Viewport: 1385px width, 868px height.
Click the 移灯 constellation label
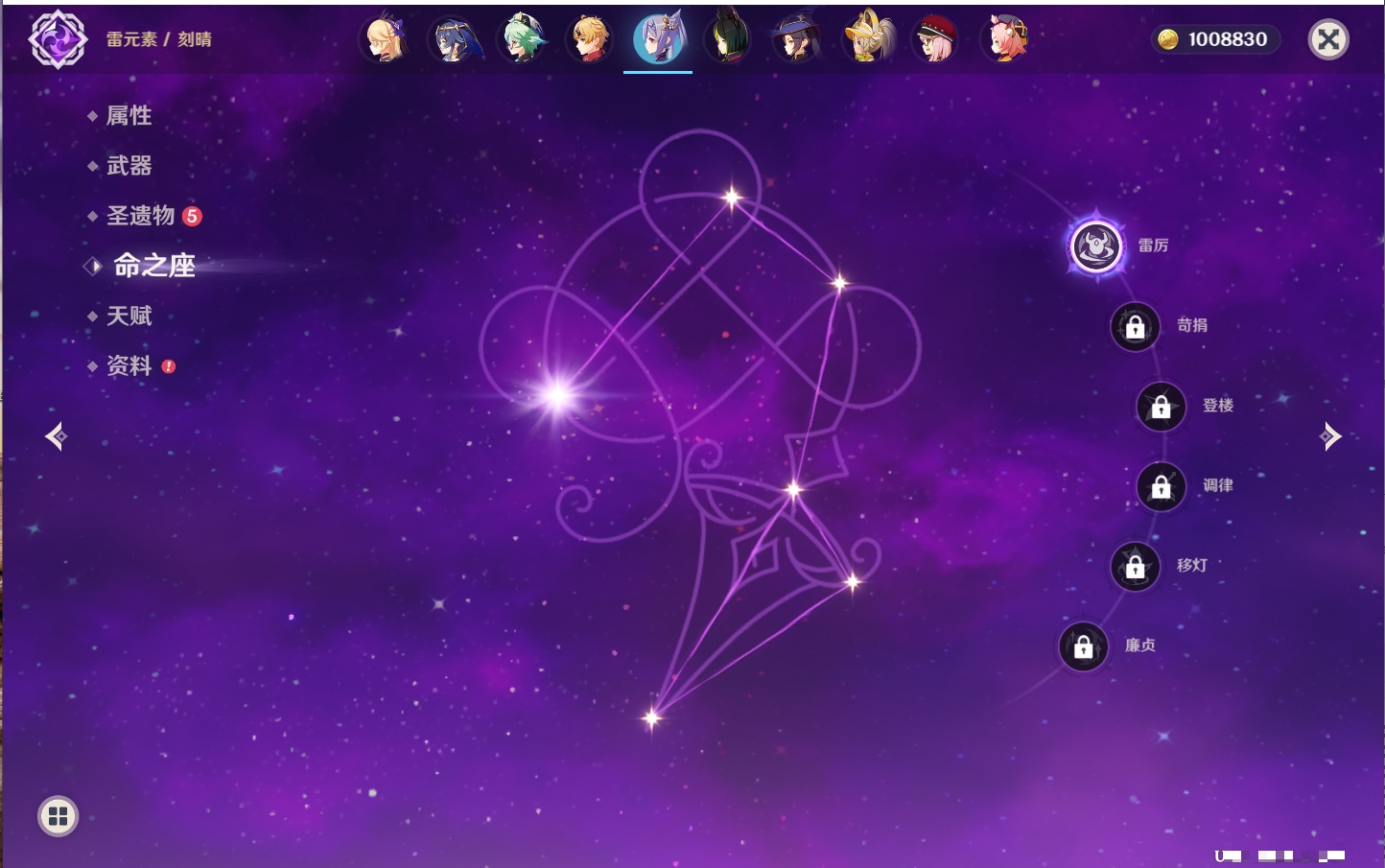pyautogui.click(x=1192, y=565)
